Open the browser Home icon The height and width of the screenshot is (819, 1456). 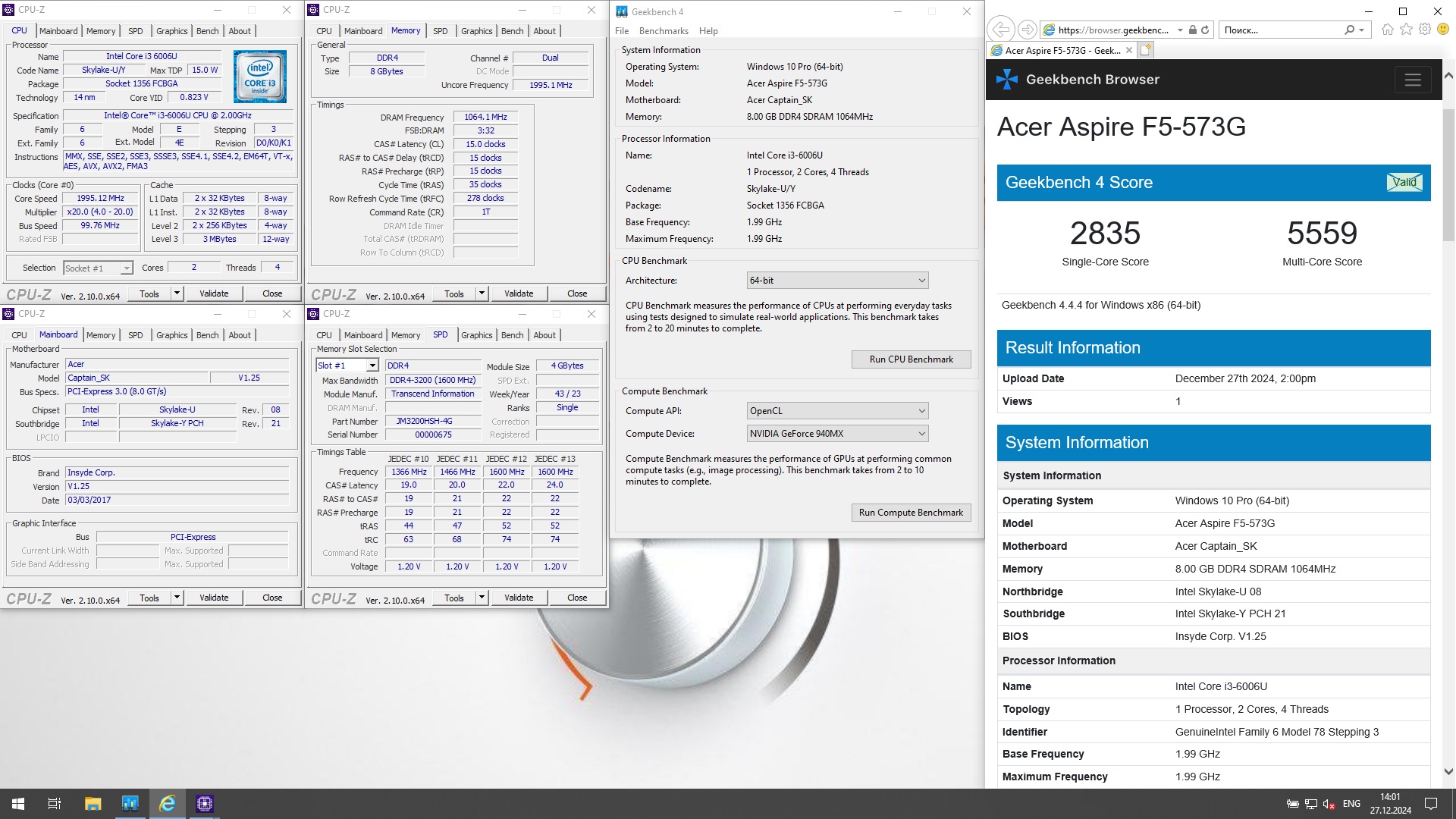tap(1387, 30)
